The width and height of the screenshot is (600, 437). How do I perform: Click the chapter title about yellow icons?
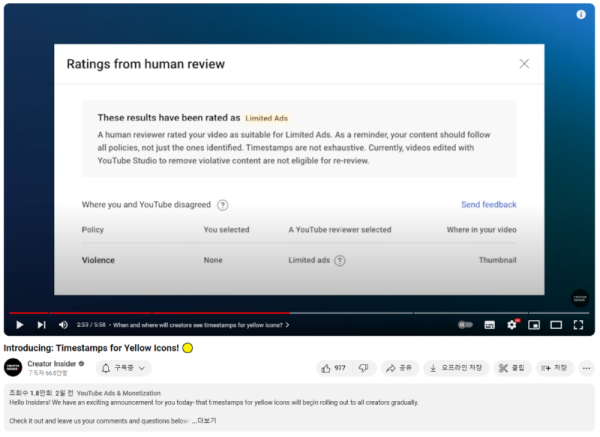tap(201, 325)
